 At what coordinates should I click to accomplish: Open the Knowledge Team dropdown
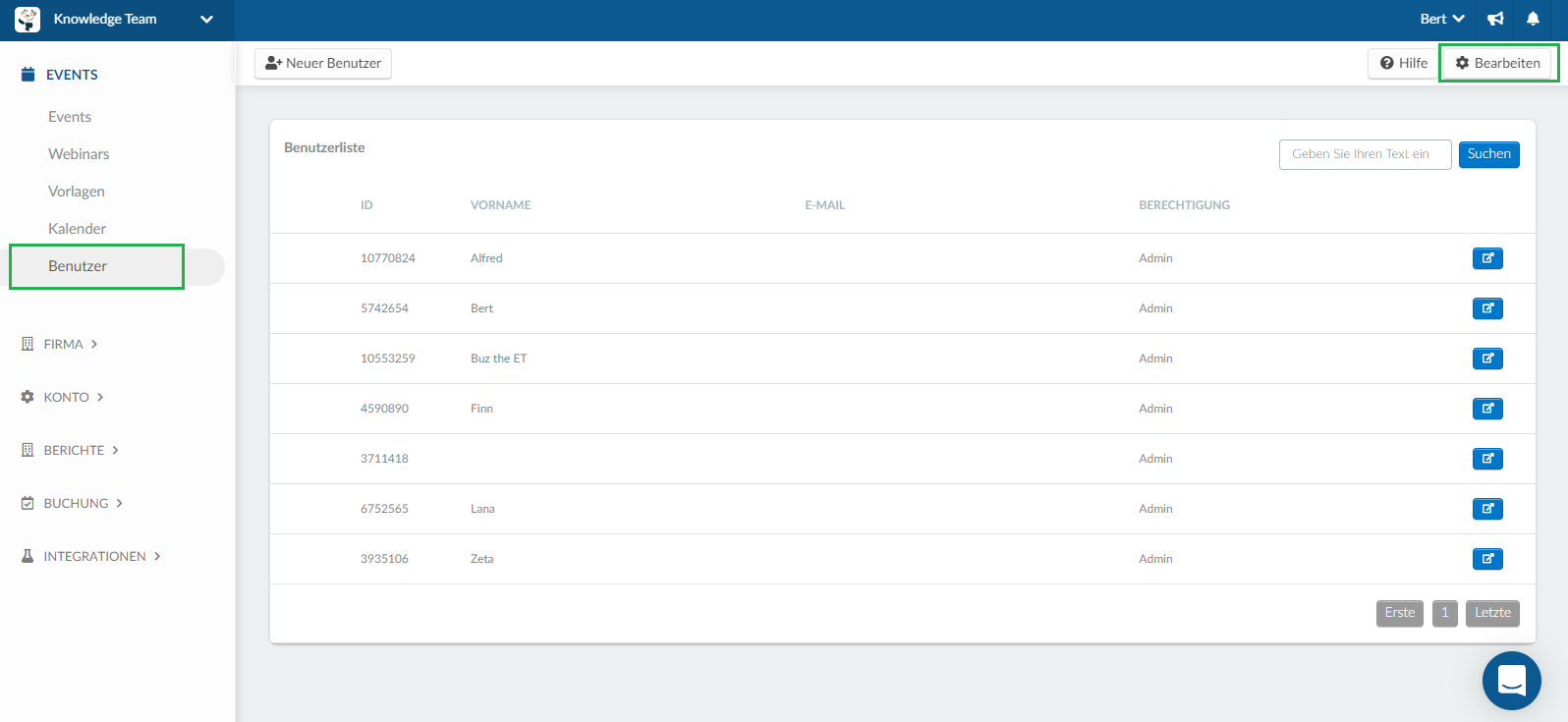(x=206, y=19)
